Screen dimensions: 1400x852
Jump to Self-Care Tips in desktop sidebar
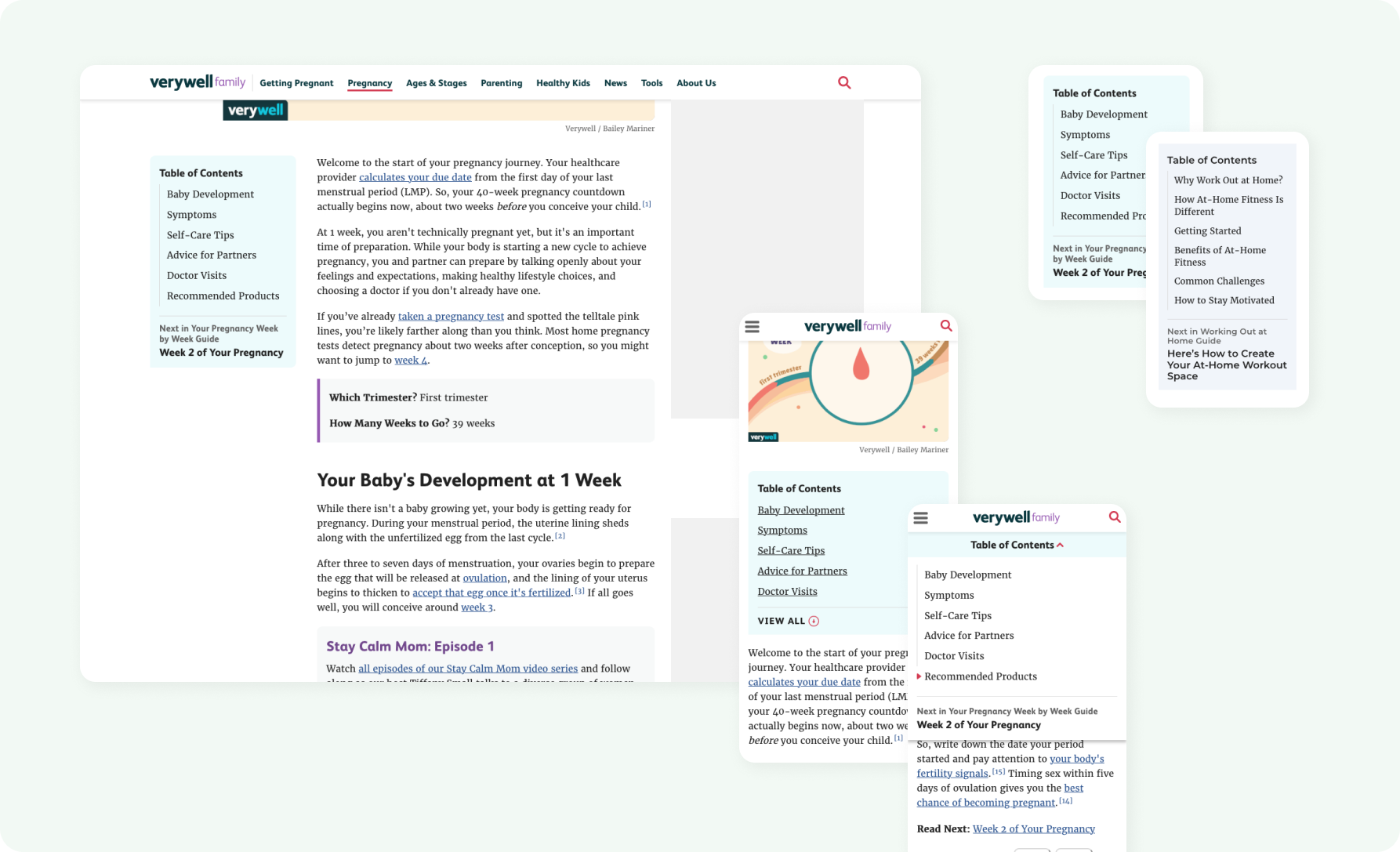point(200,235)
